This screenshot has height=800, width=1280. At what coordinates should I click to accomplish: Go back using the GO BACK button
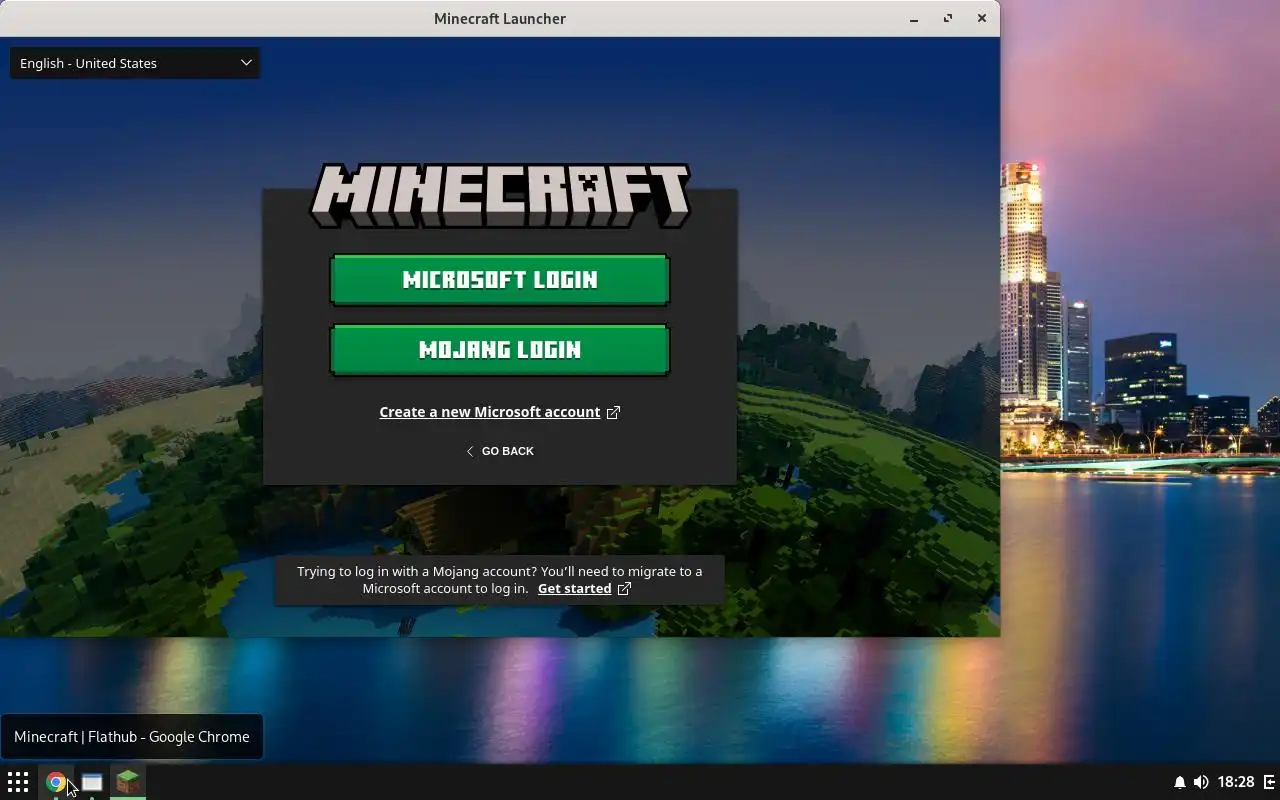coord(499,451)
